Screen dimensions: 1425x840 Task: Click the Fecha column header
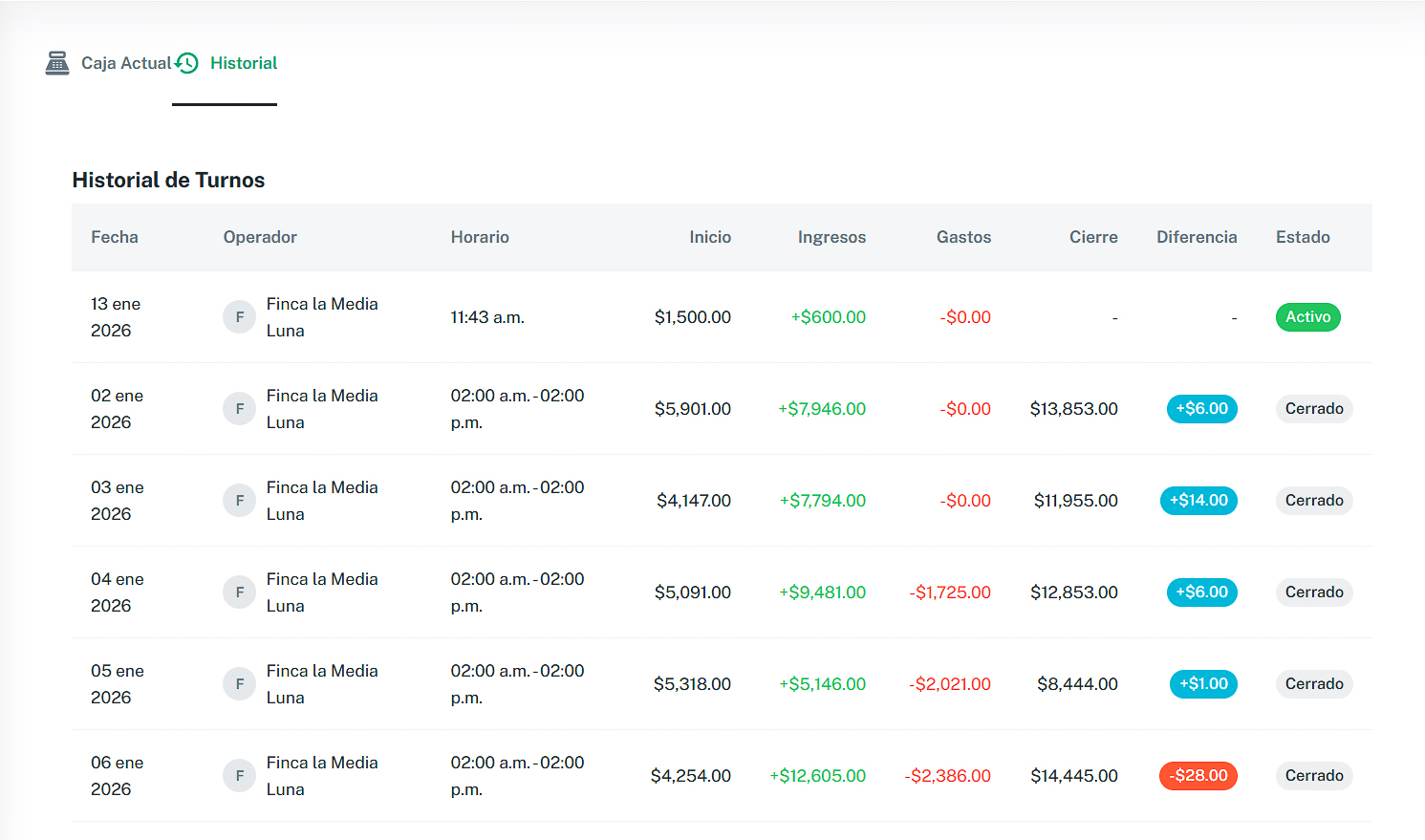click(x=115, y=237)
